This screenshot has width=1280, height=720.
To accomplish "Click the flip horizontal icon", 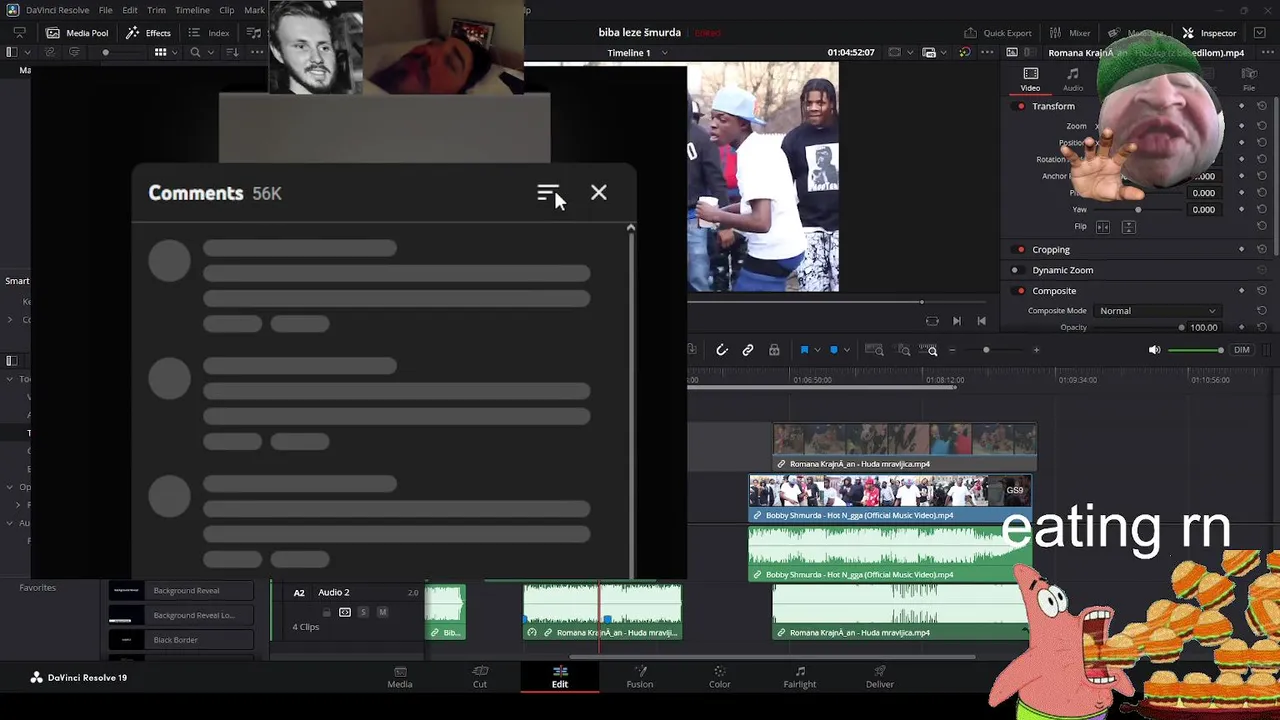I will (x=1103, y=227).
